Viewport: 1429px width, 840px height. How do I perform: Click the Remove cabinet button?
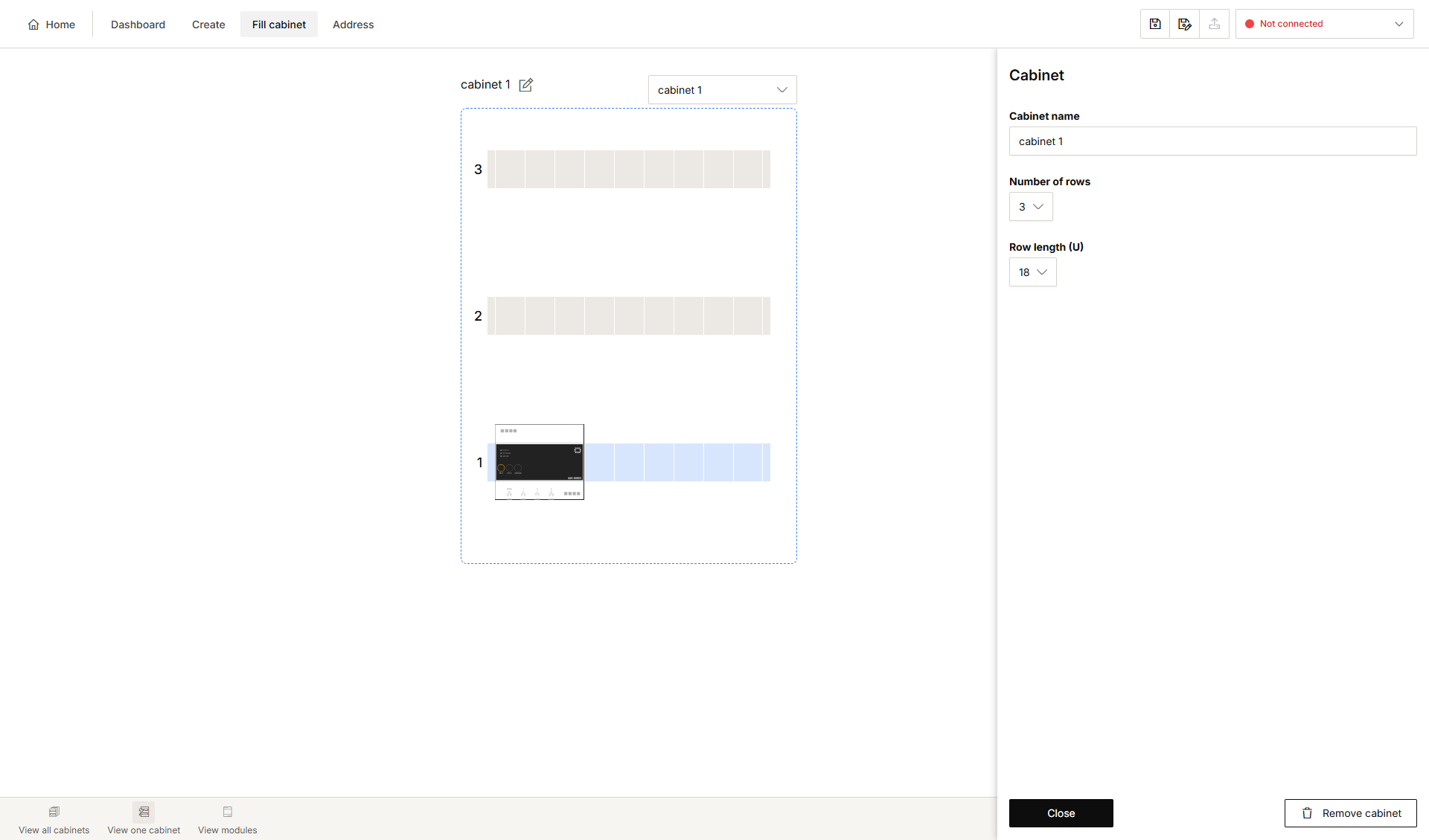tap(1351, 813)
